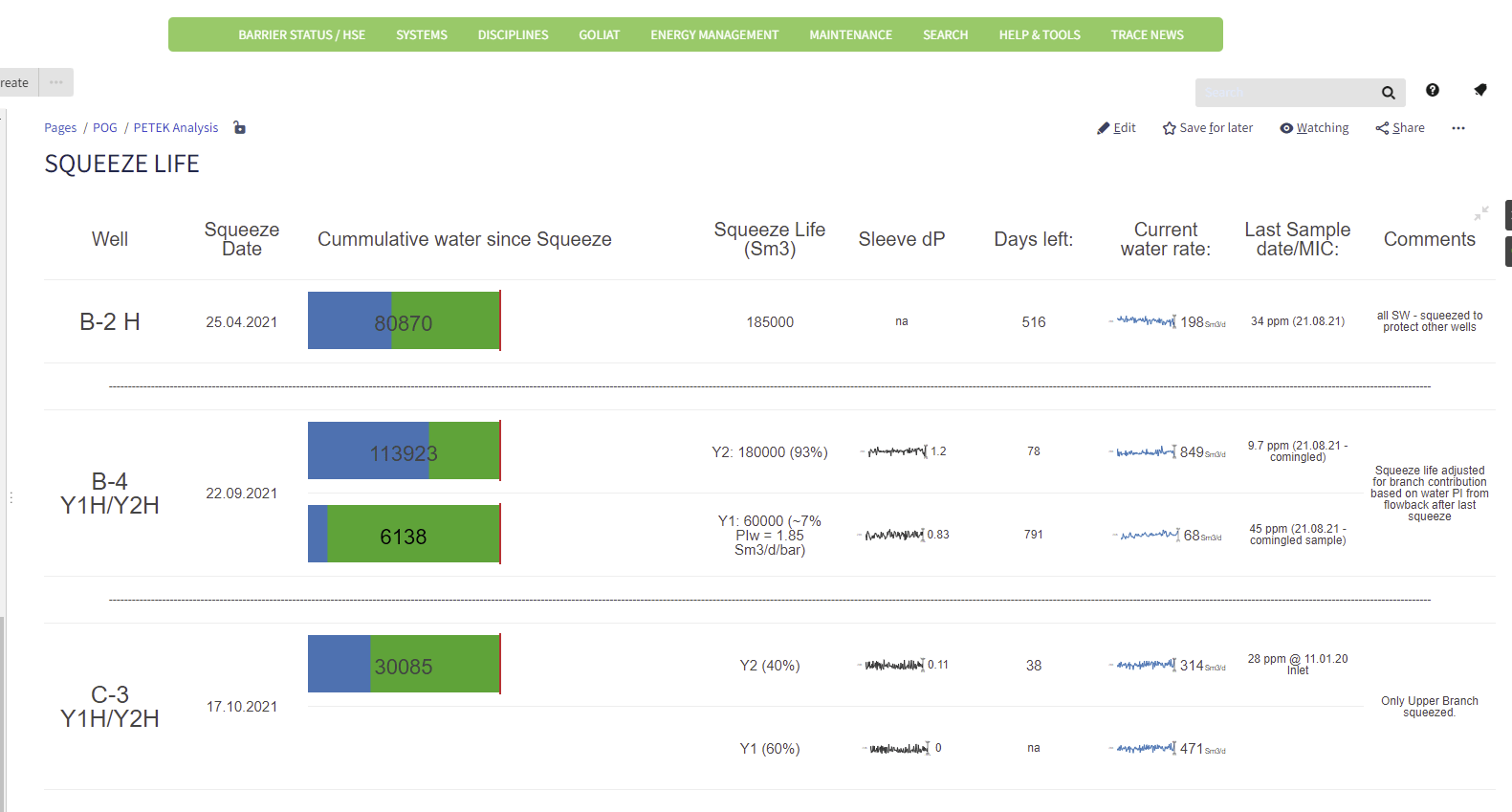
Task: Click the C-3 Y1H/Y2H well cell
Action: (x=110, y=707)
